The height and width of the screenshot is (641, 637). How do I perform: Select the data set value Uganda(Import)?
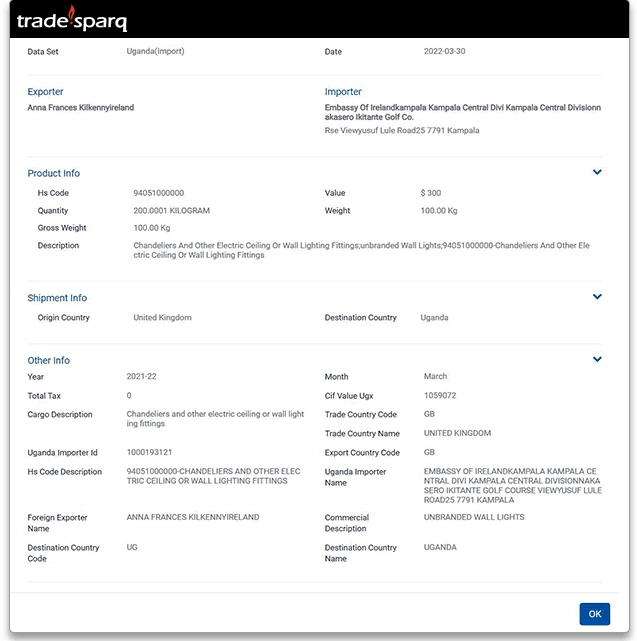coord(155,51)
